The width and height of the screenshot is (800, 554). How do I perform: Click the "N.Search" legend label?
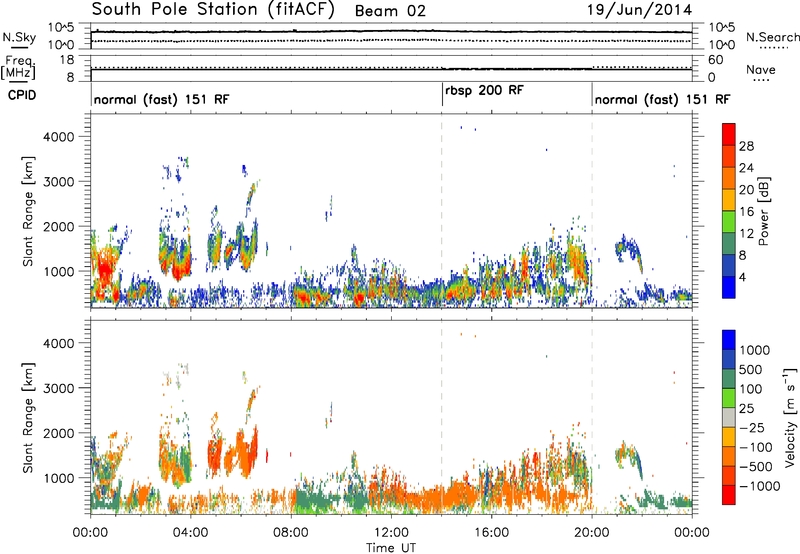click(772, 37)
